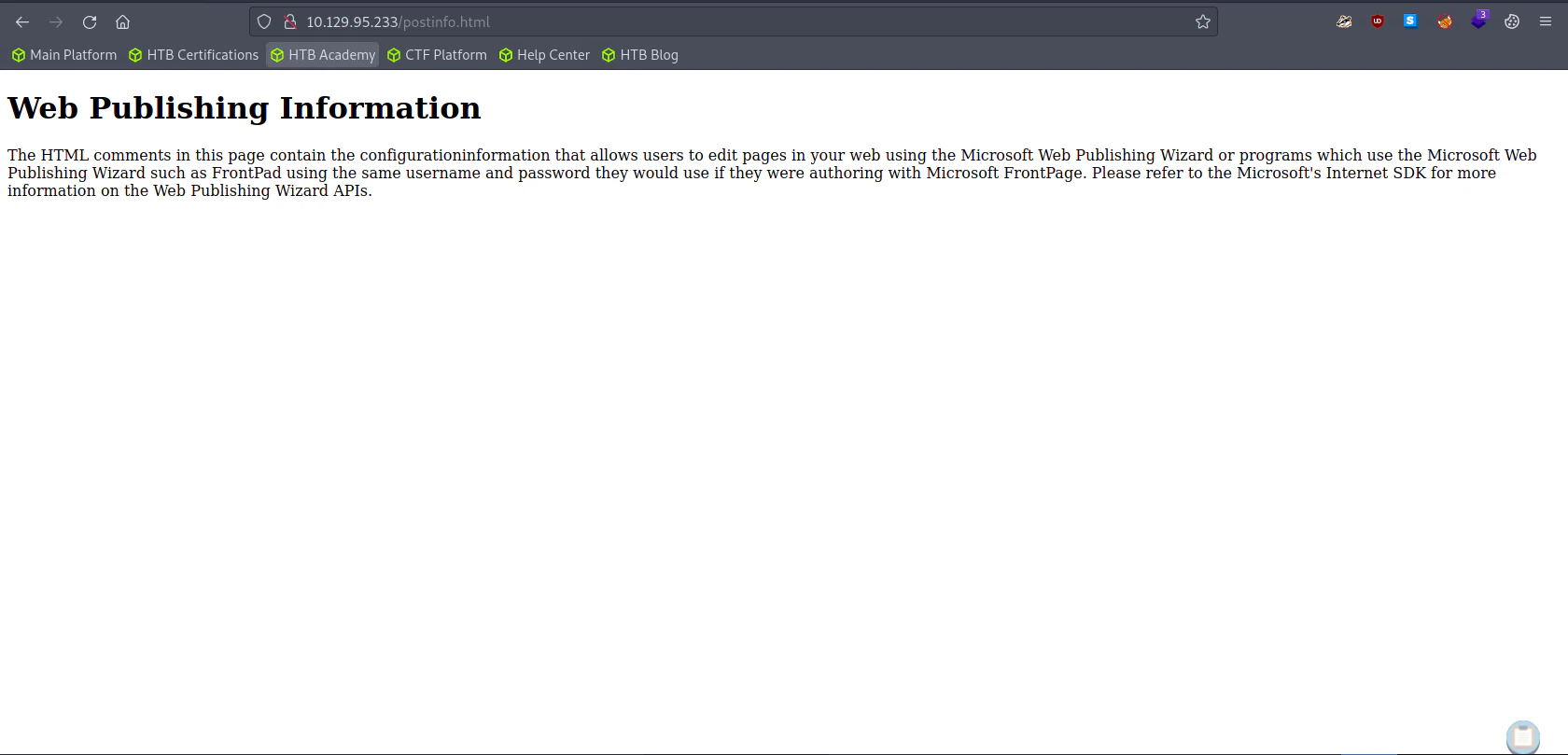Click the address bar showing 10.129.95.233/postinfo.html
This screenshot has height=755, width=1568.
click(x=734, y=21)
